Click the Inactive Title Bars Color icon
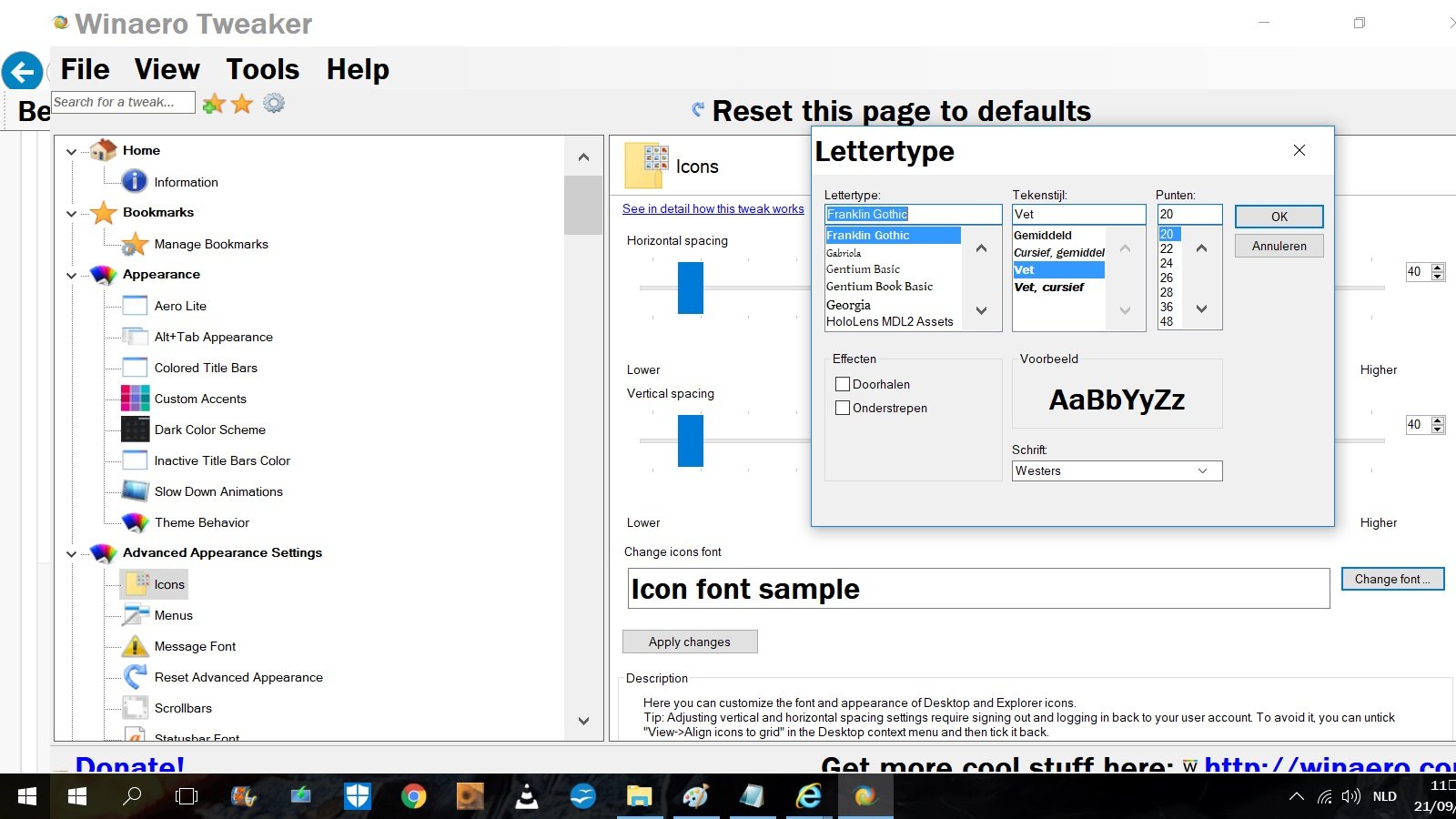This screenshot has height=819, width=1456. click(135, 460)
